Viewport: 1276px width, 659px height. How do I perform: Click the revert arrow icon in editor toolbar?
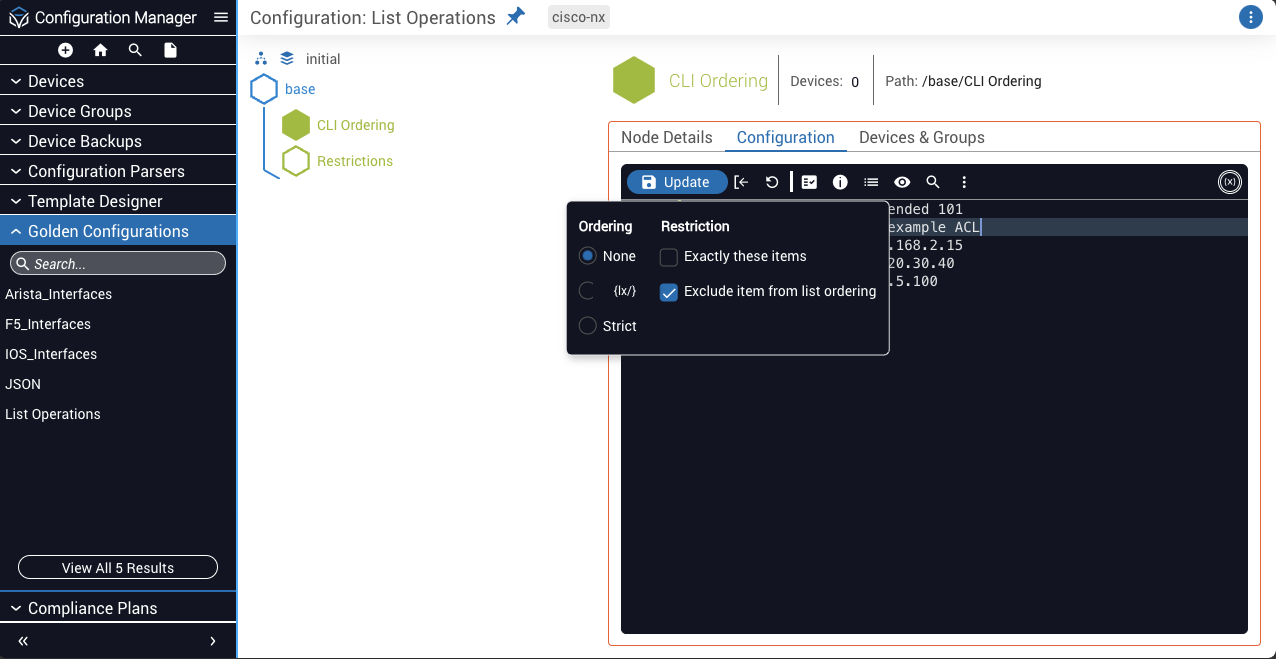pos(772,182)
